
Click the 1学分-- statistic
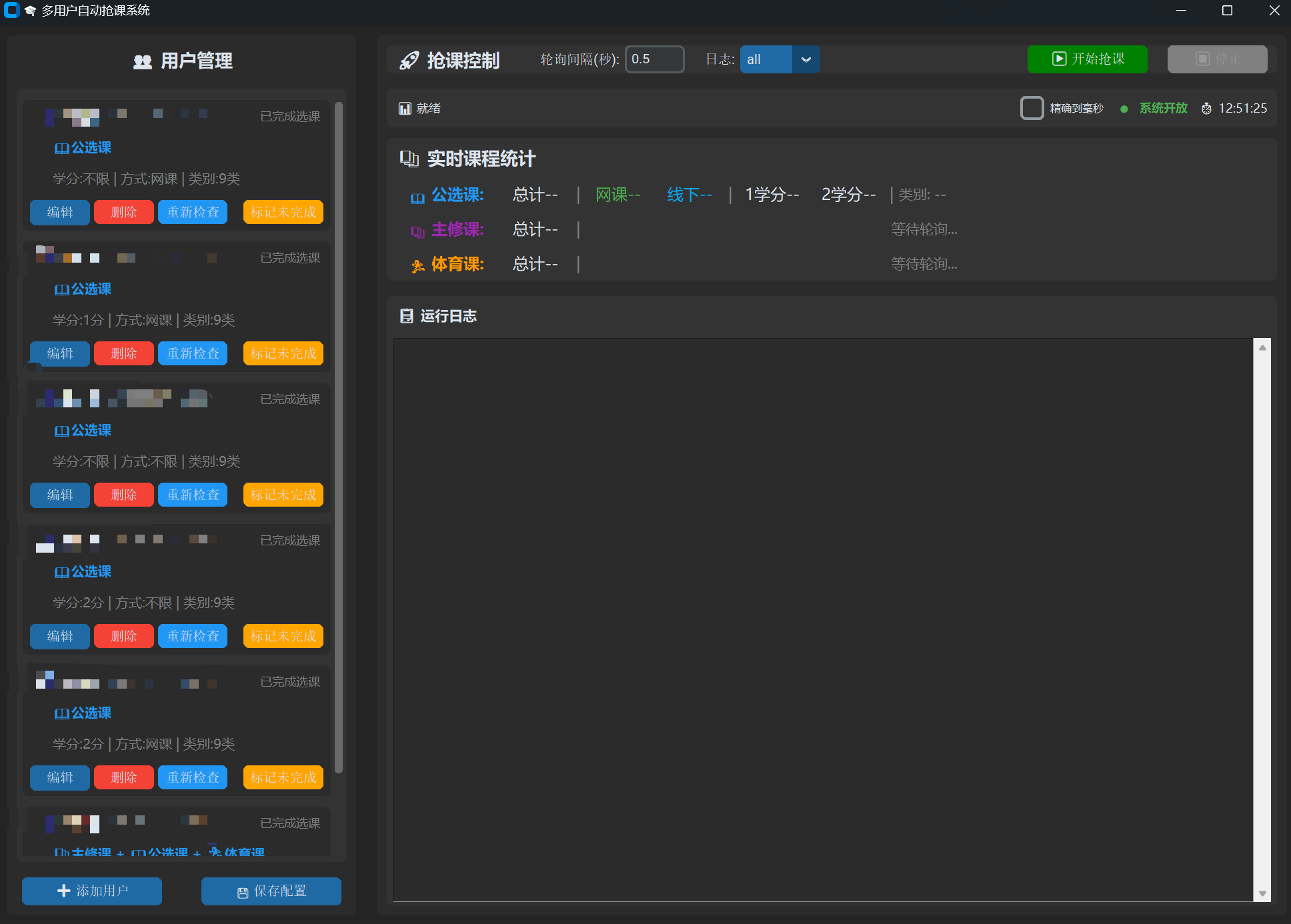tap(772, 195)
